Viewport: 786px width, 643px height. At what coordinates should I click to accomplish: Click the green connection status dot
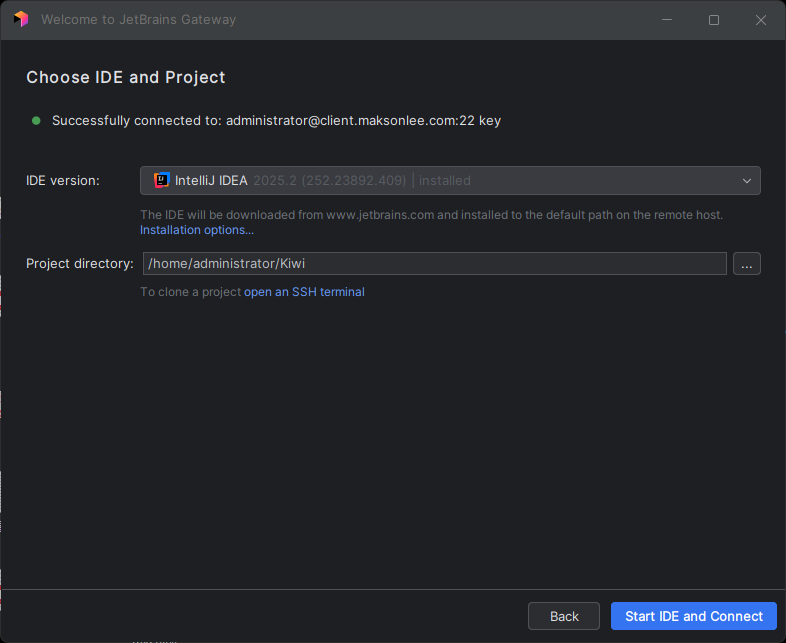click(36, 121)
